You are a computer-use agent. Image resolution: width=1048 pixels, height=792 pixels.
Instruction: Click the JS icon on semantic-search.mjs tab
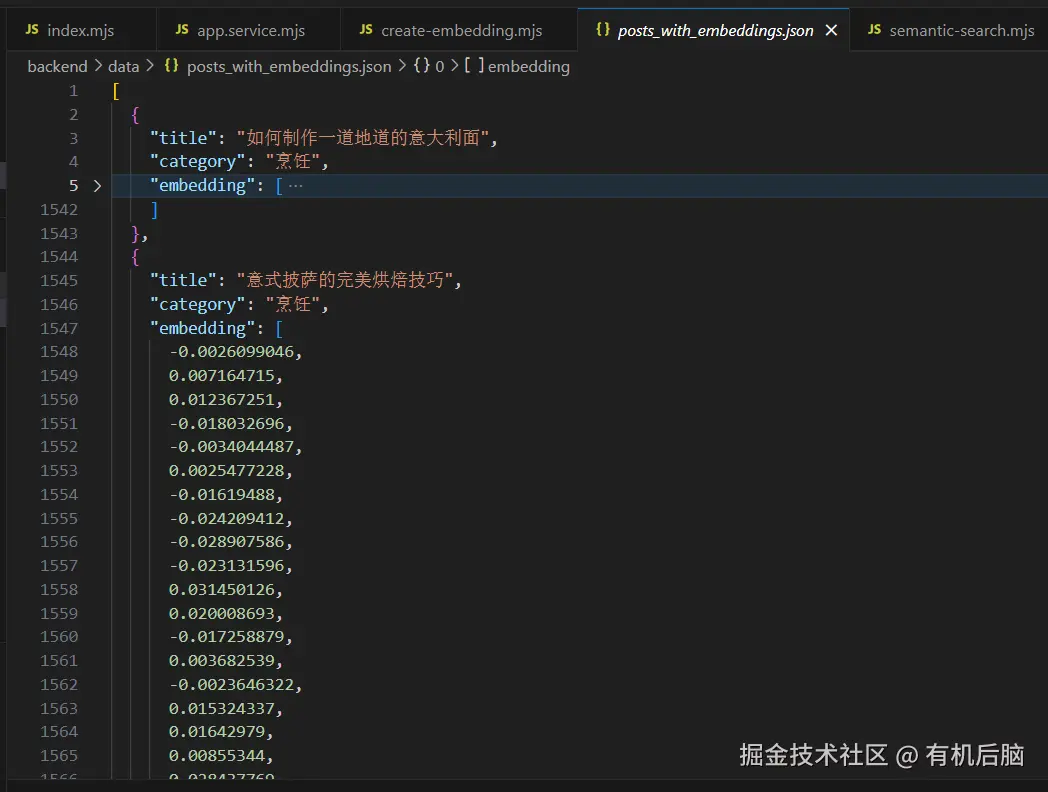pyautogui.click(x=874, y=29)
